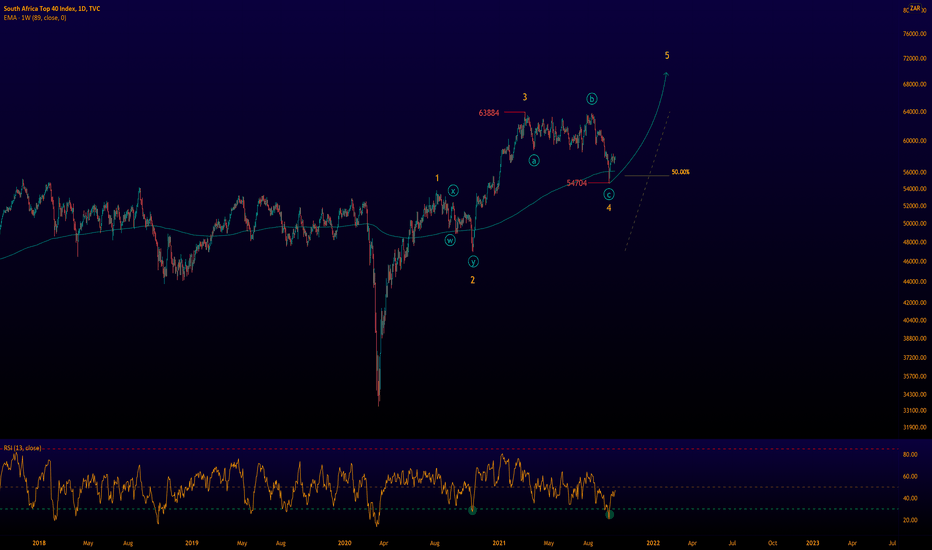
Task: Click the orange wave 3 label
Action: tap(525, 97)
